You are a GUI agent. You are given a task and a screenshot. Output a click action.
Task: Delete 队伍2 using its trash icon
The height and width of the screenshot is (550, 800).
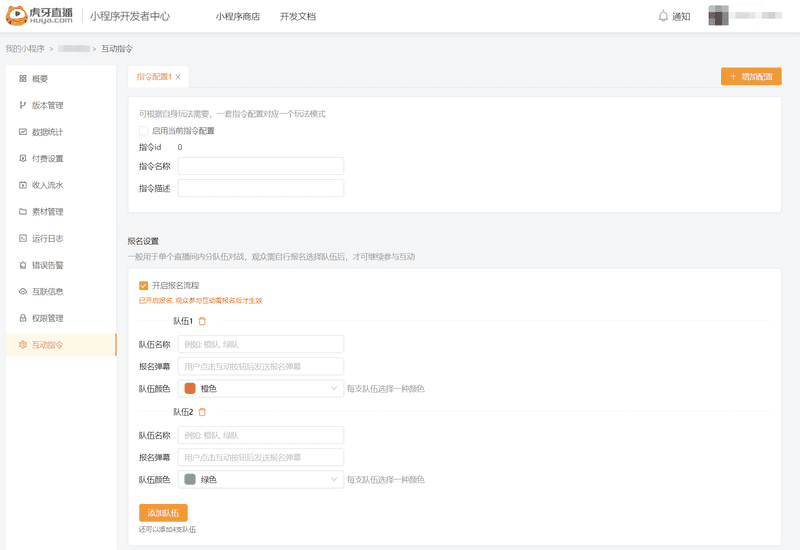(x=202, y=412)
